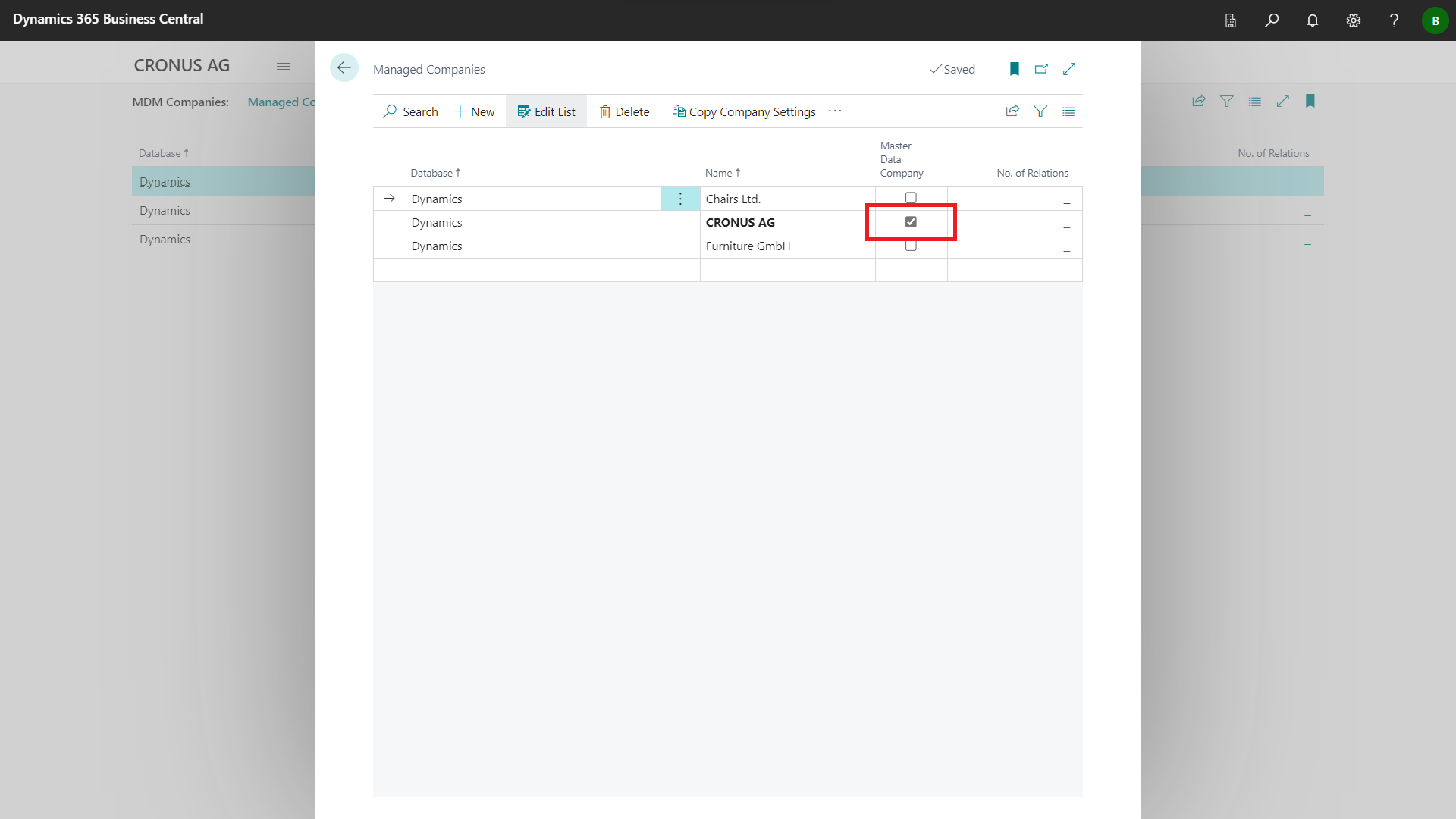The height and width of the screenshot is (819, 1456).
Task: Delete the selected company
Action: pos(624,111)
